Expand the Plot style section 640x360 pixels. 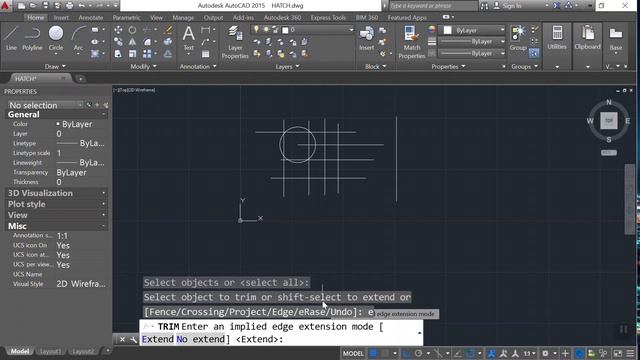click(x=57, y=204)
